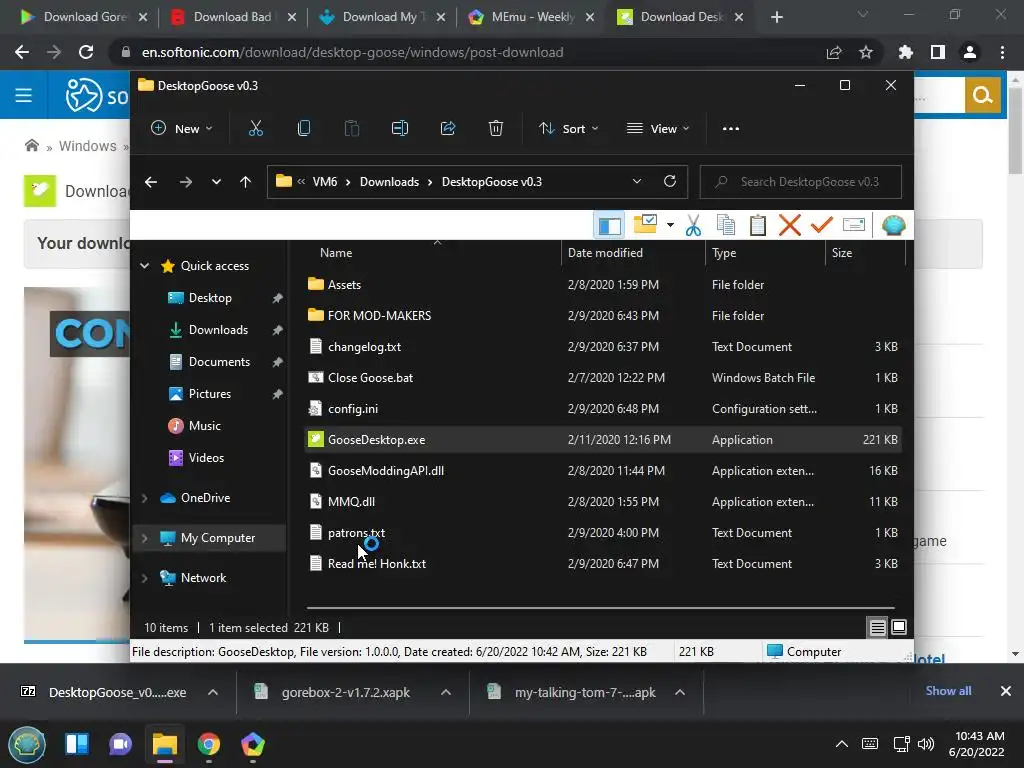Image resolution: width=1024 pixels, height=768 pixels.
Task: Click Downloads in the breadcrumb path
Action: pos(389,182)
